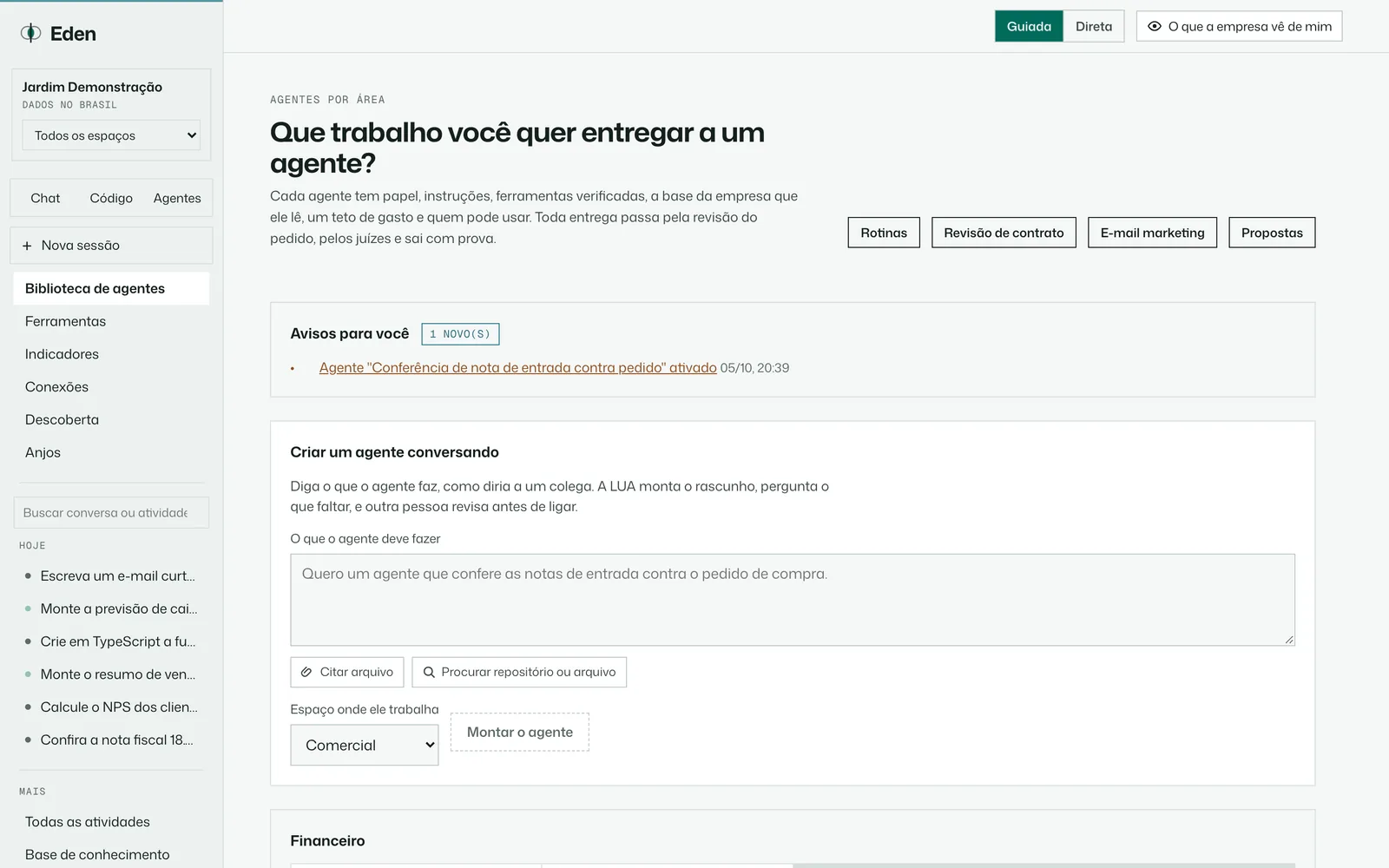Open Descoberta in the sidebar

[111, 420]
